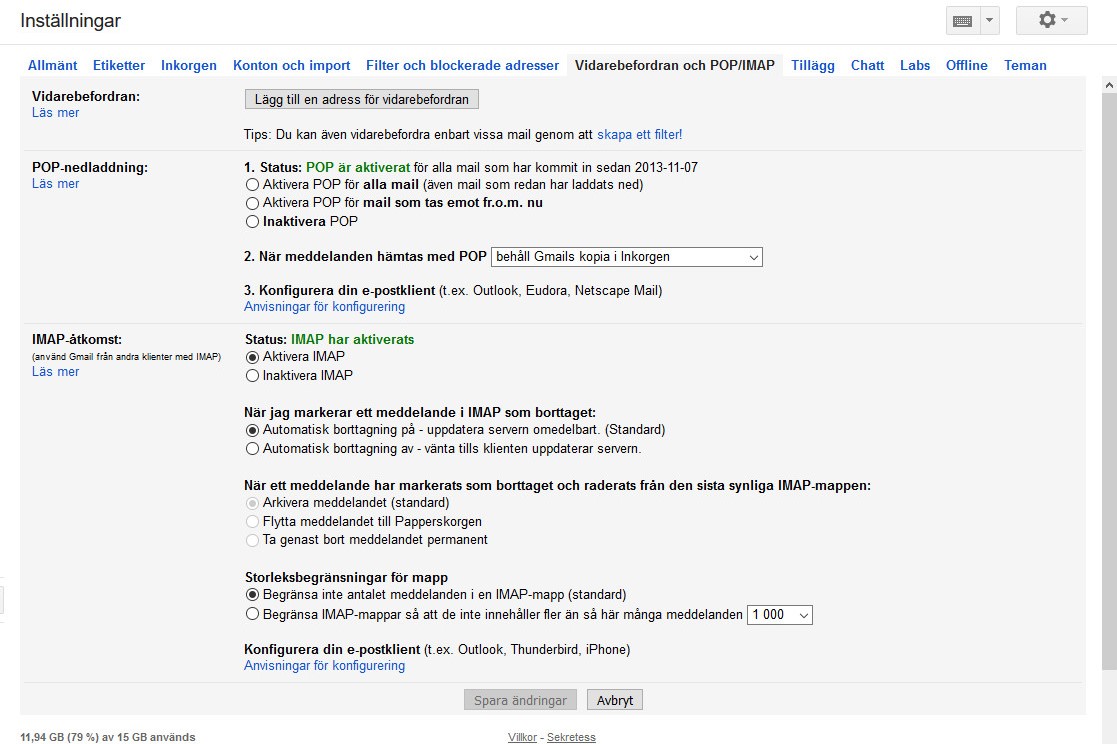The image size is (1117, 744).
Task: Open the "behåll Gmails kopia i Inkorgen" dropdown
Action: 626,257
